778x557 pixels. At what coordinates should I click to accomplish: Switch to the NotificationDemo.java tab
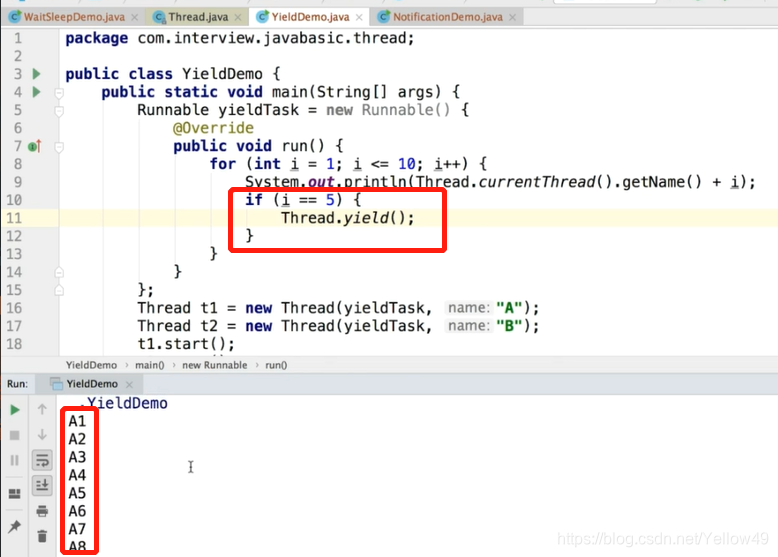pyautogui.click(x=447, y=17)
